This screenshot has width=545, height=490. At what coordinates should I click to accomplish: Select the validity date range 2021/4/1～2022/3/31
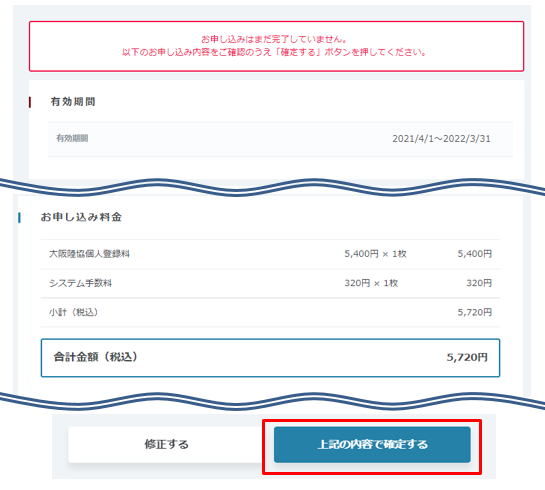click(x=441, y=139)
